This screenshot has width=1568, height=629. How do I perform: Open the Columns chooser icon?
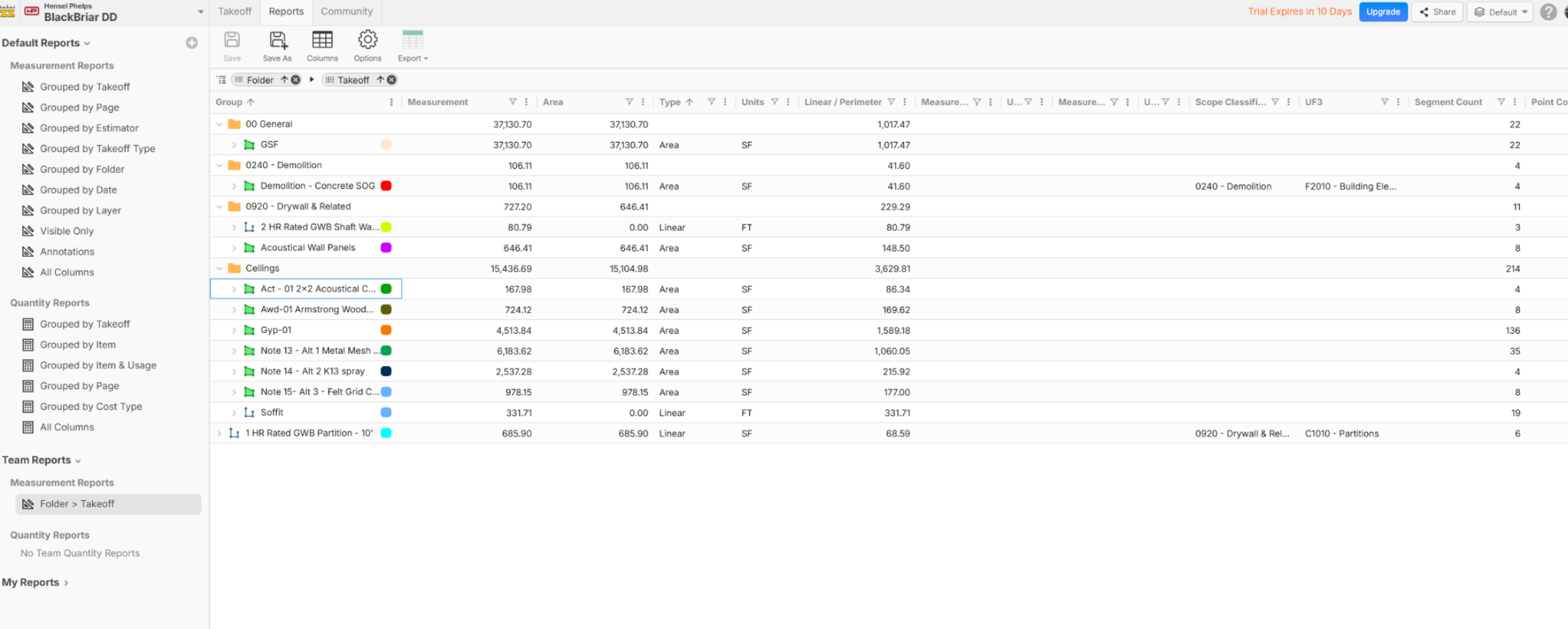322,41
